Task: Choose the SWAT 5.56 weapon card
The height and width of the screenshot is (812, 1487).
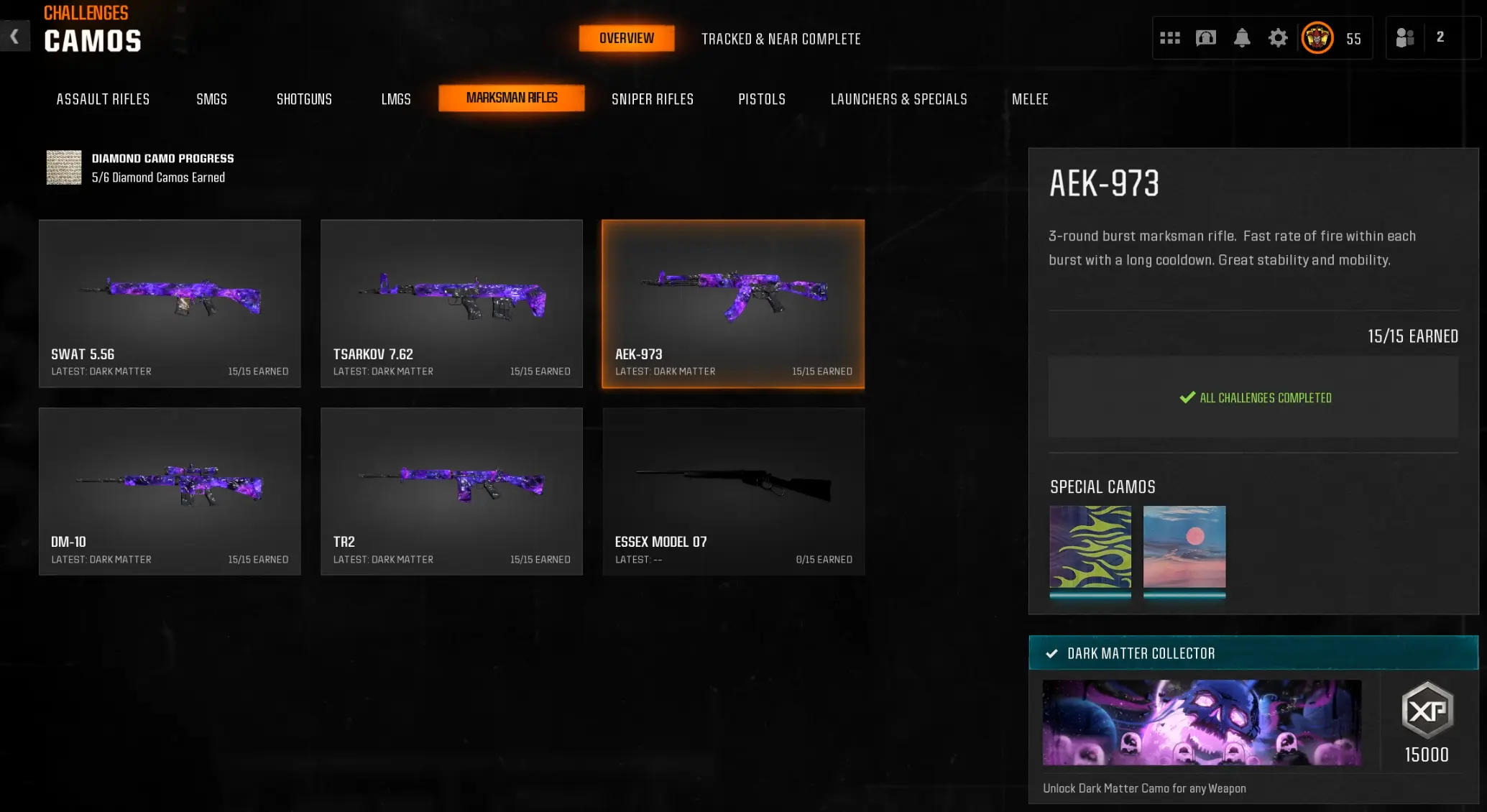Action: coord(170,303)
